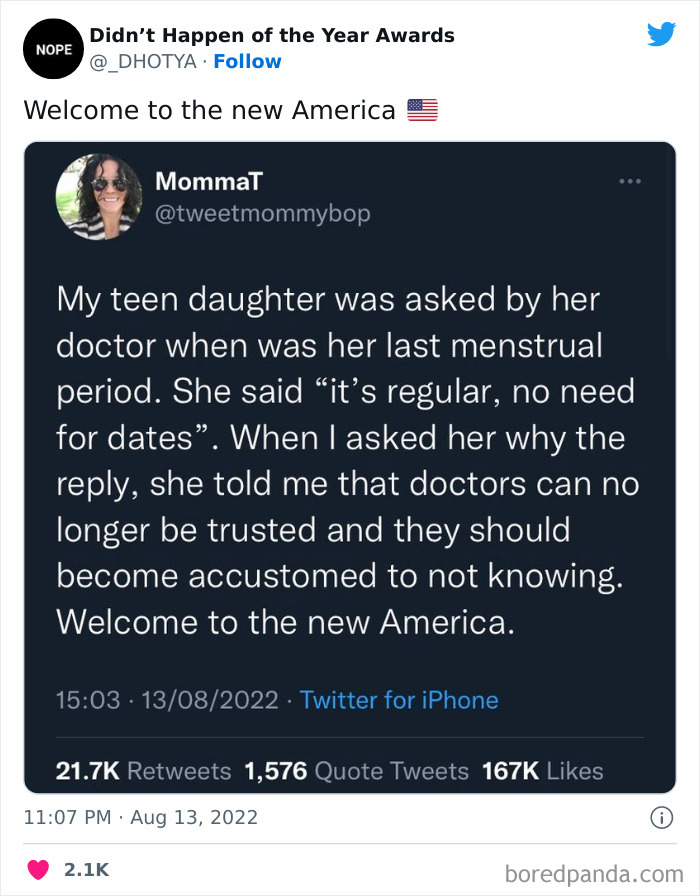
Task: Follow the @_DHOTYA account
Action: [247, 62]
